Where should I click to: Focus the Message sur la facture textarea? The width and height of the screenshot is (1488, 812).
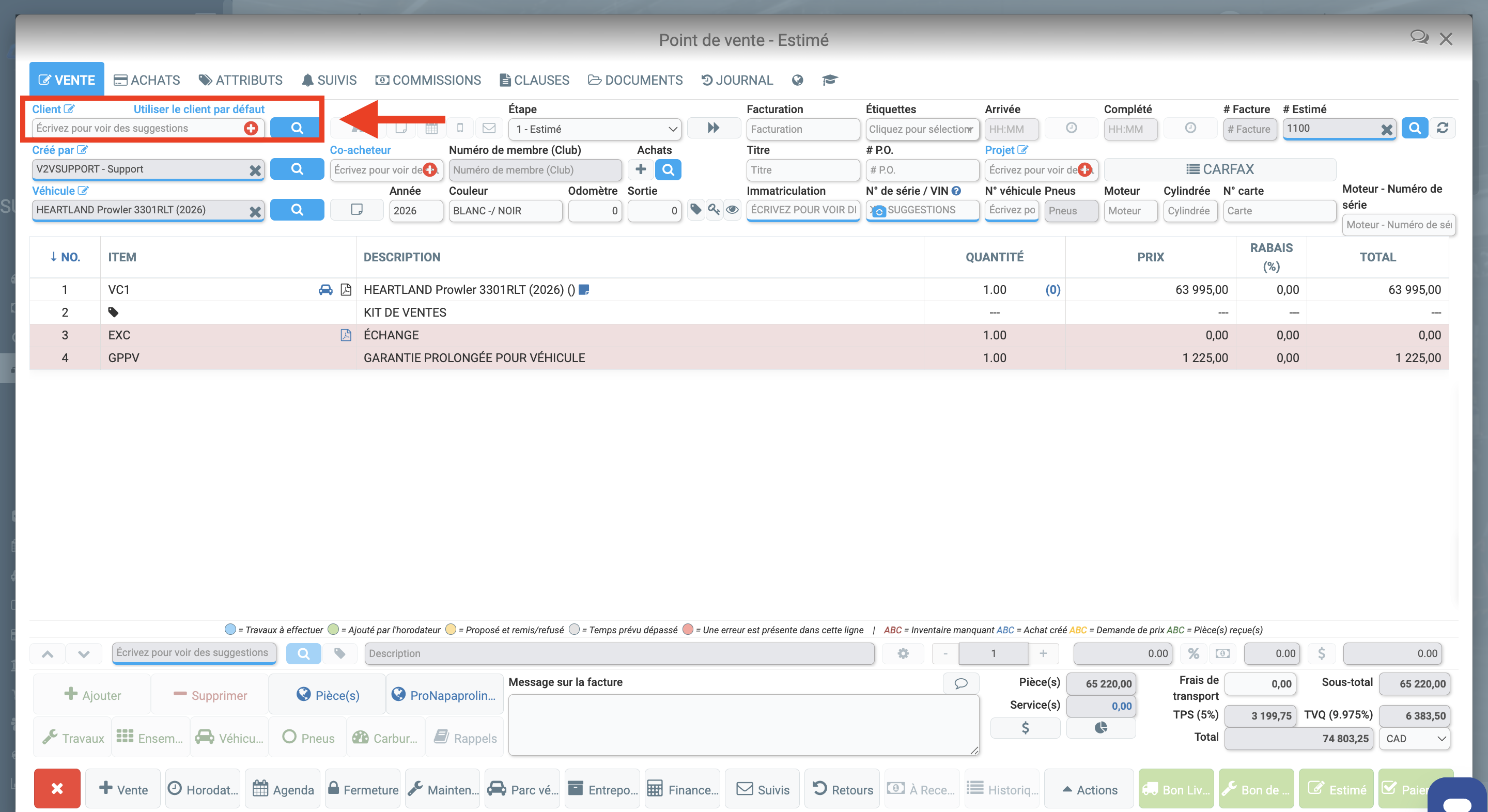point(743,725)
